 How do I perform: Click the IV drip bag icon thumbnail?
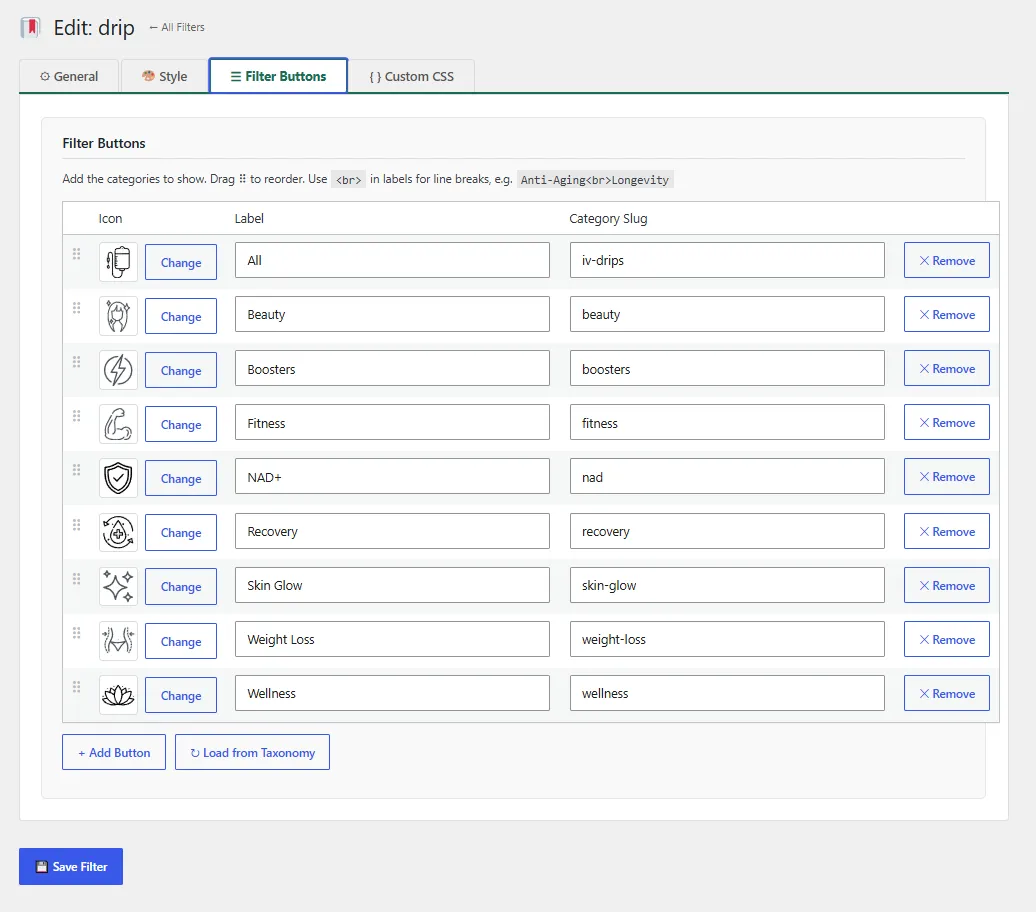118,262
